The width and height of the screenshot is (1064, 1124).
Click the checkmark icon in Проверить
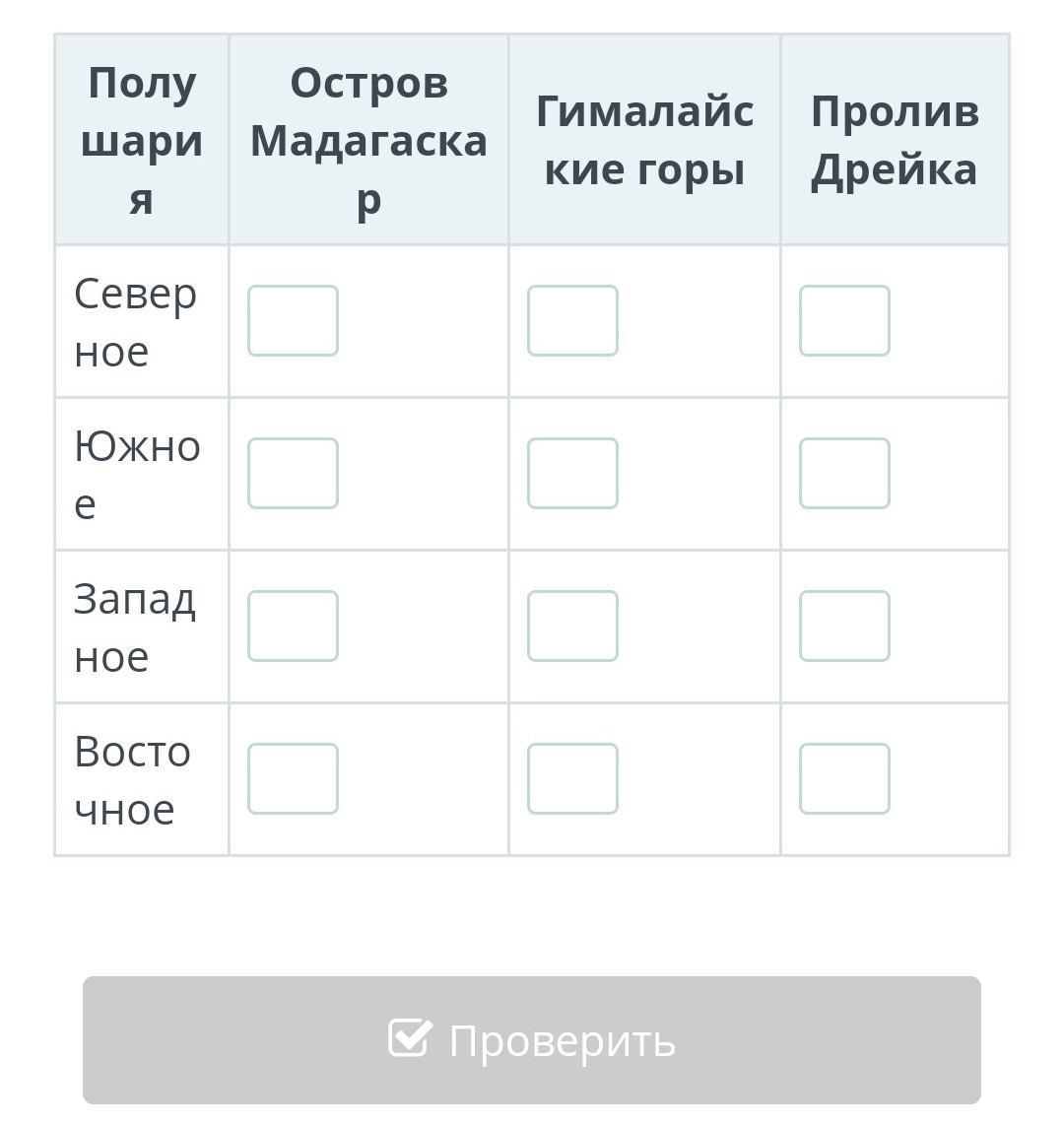click(x=410, y=1037)
